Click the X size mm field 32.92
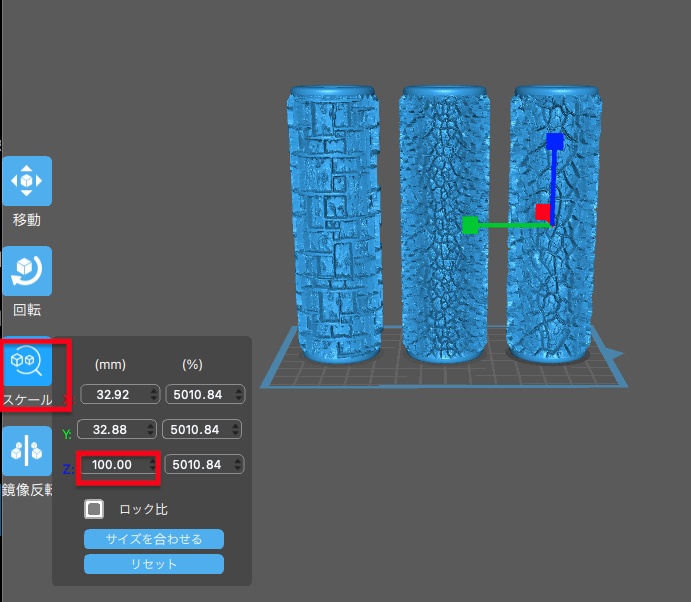Viewport: 691px width, 602px height. pyautogui.click(x=119, y=394)
